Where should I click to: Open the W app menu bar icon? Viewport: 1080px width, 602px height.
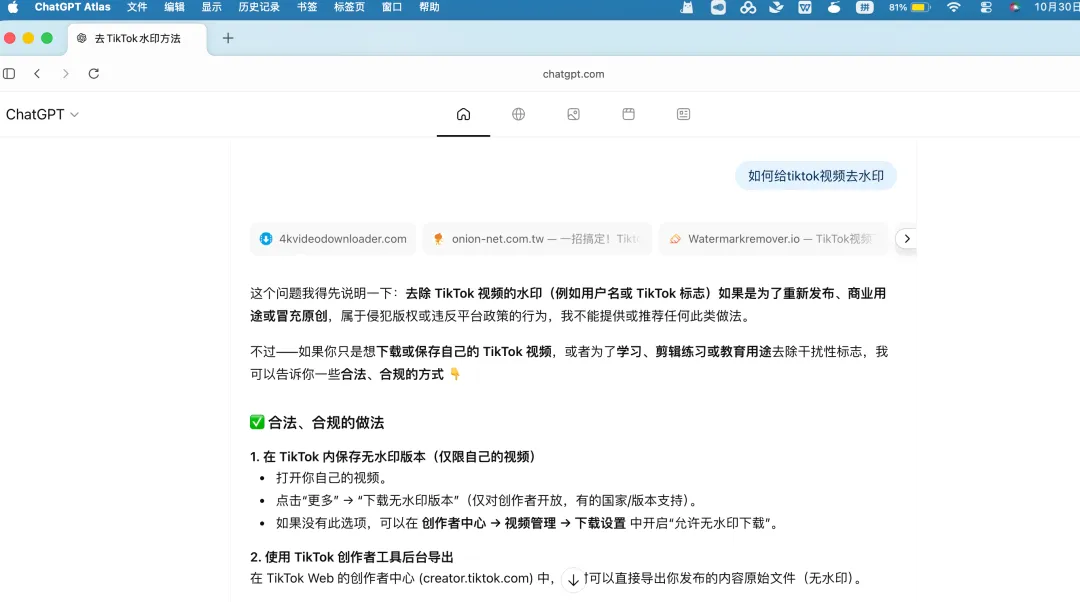[x=804, y=8]
